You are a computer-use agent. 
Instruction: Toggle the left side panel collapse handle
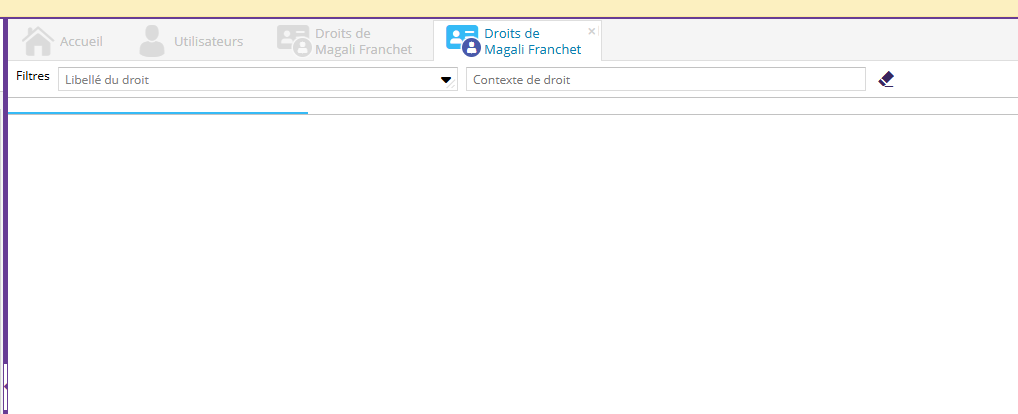coord(5,386)
